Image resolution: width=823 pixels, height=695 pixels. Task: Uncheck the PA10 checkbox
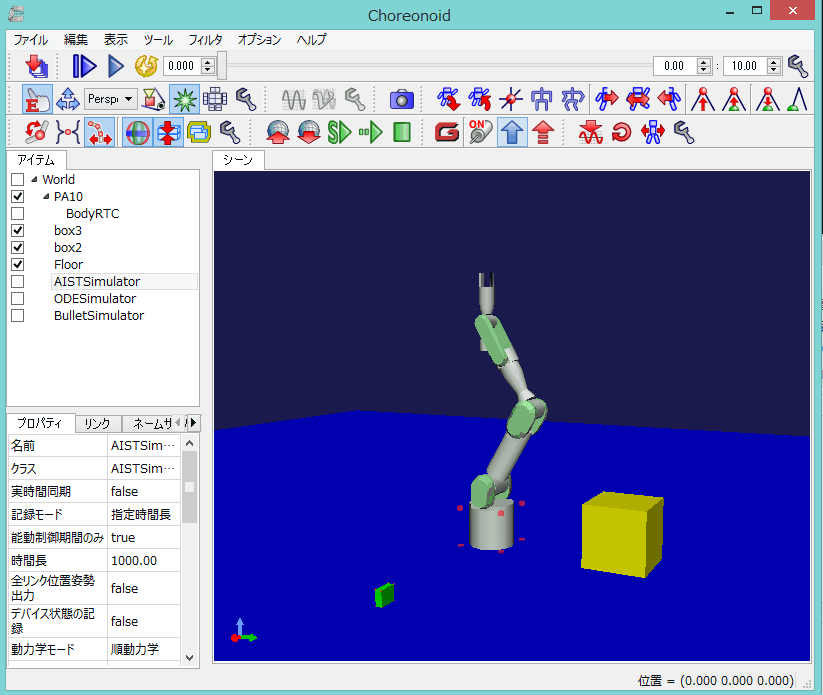[17, 196]
